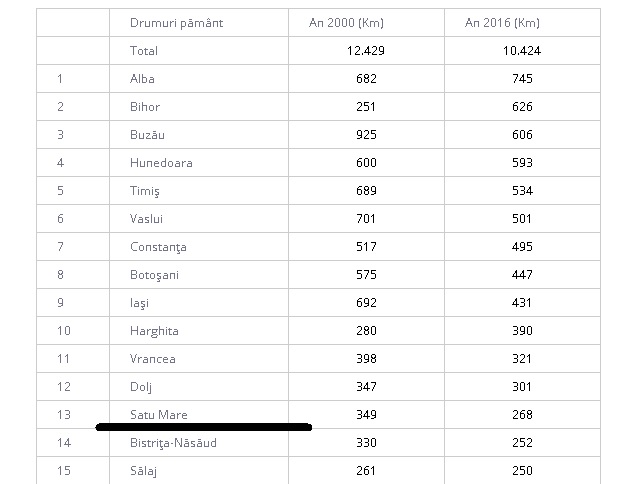
Task: Click total value 12.429 for 2000
Action: point(366,50)
